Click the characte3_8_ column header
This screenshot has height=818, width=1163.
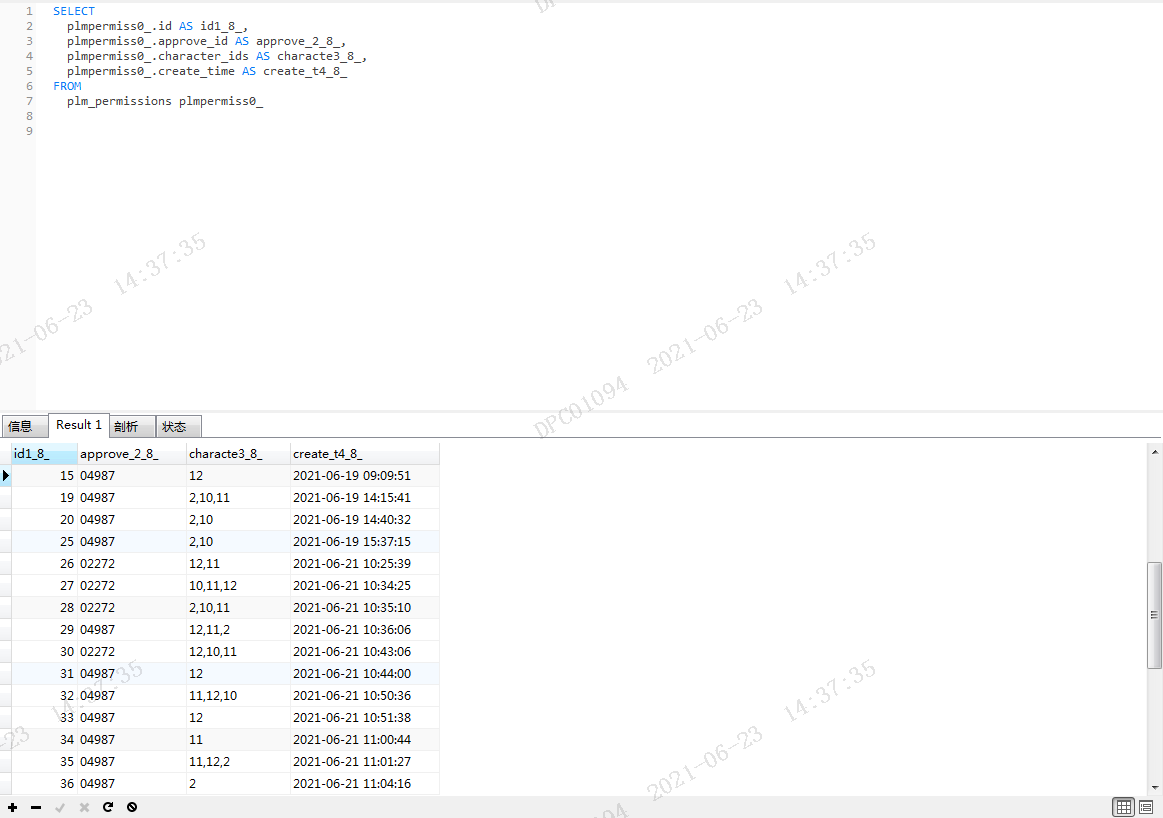pyautogui.click(x=237, y=454)
